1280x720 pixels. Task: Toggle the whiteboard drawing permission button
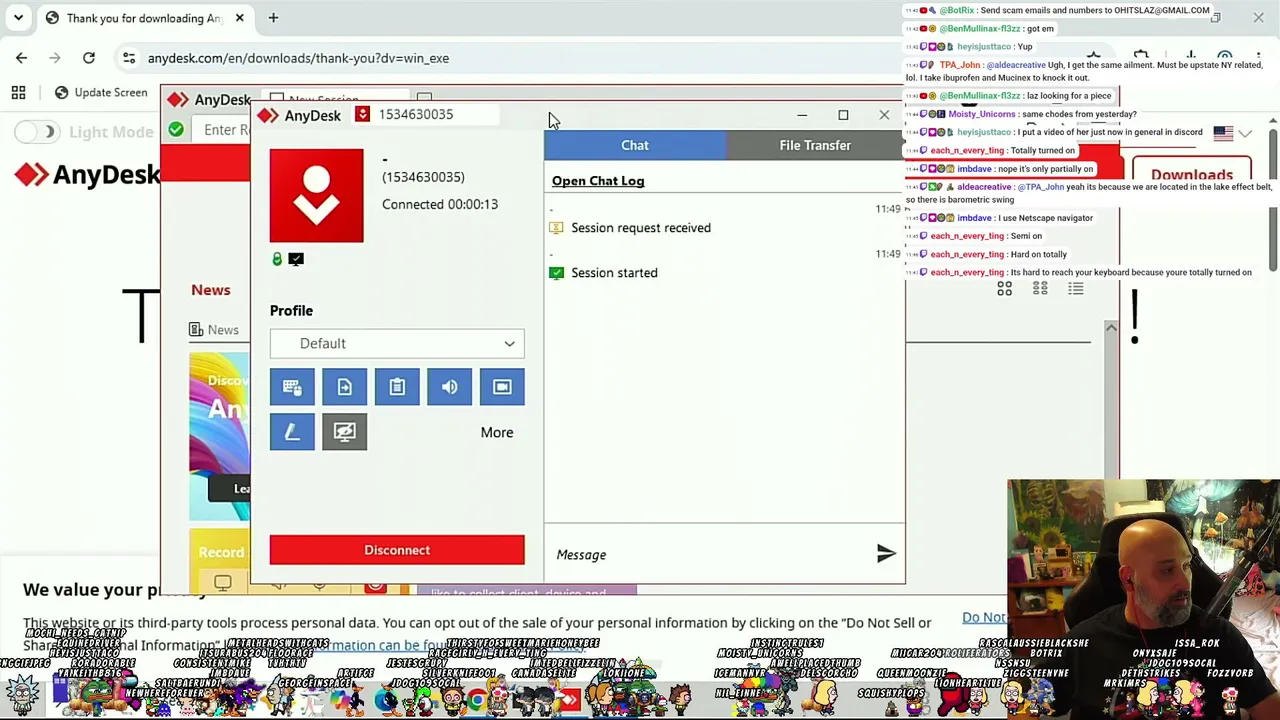(292, 432)
